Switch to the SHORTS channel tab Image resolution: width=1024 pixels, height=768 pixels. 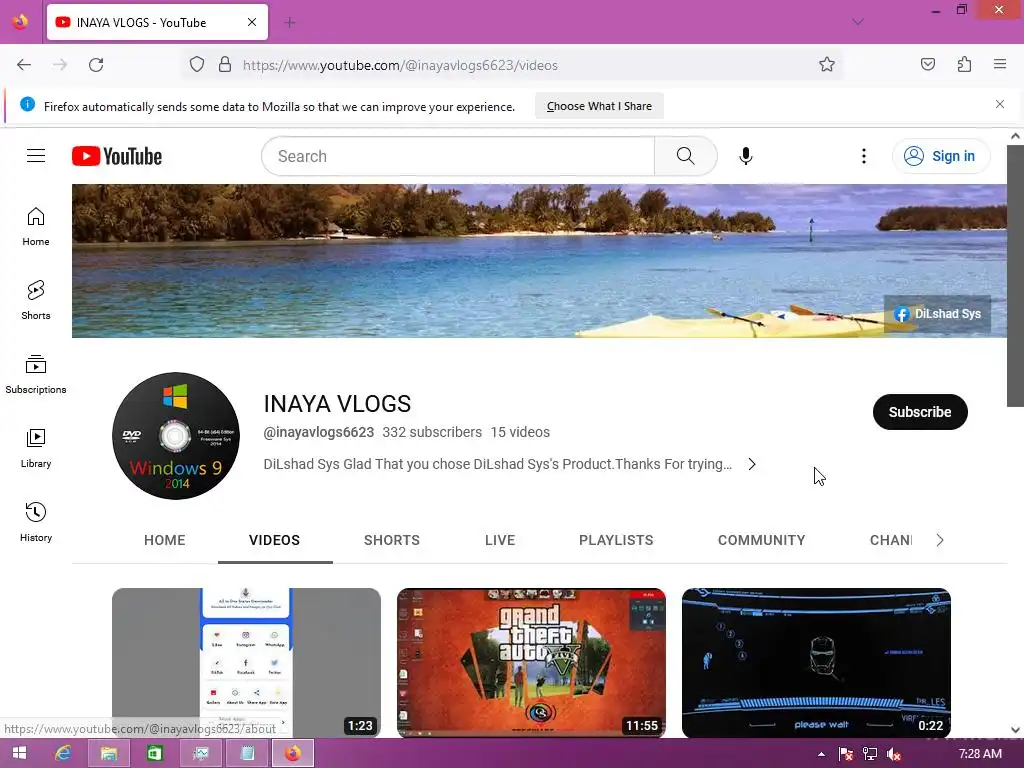pos(392,540)
